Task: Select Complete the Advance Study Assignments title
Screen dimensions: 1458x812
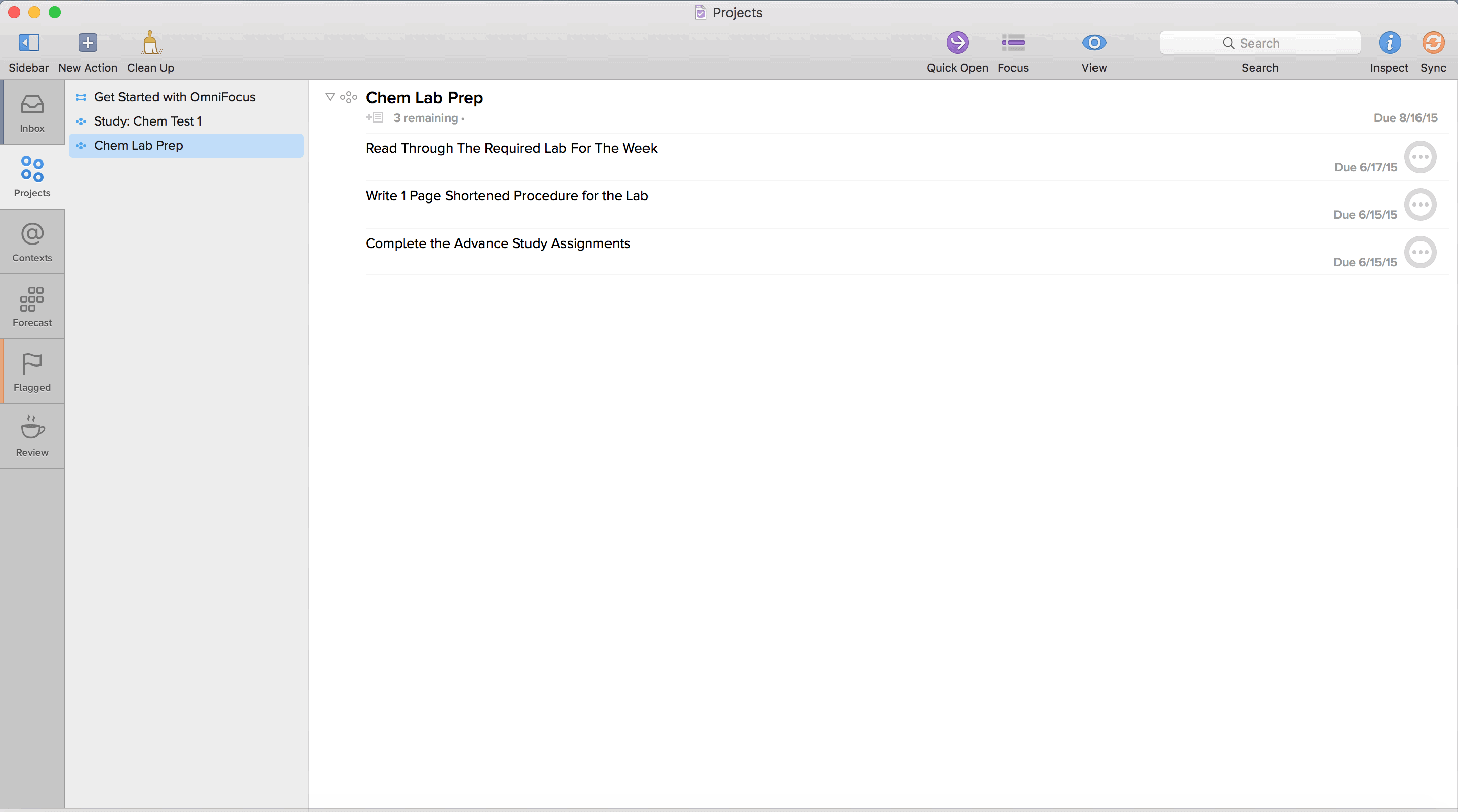Action: 498,243
